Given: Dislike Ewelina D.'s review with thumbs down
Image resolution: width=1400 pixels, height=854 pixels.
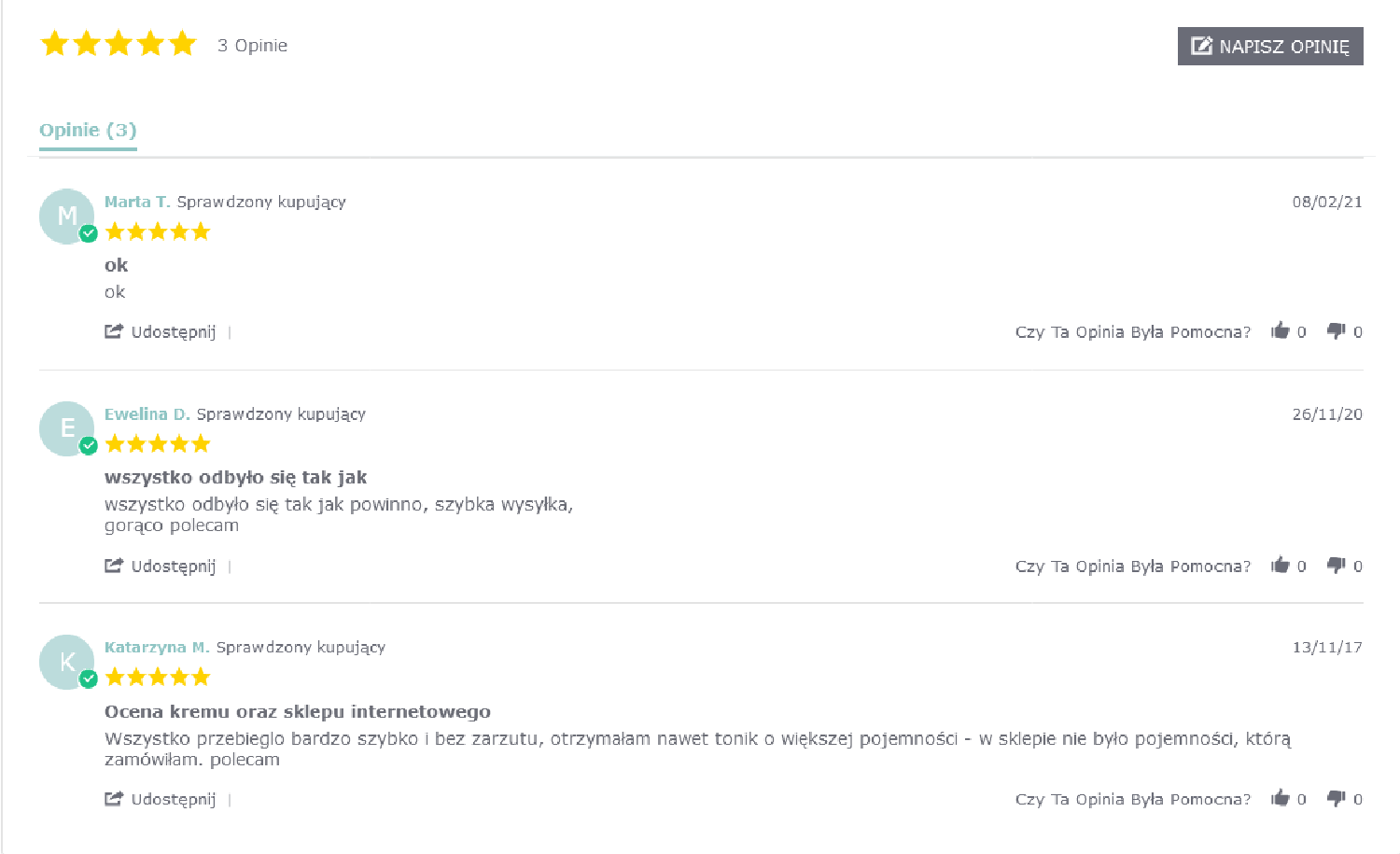Looking at the screenshot, I should pos(1336,565).
